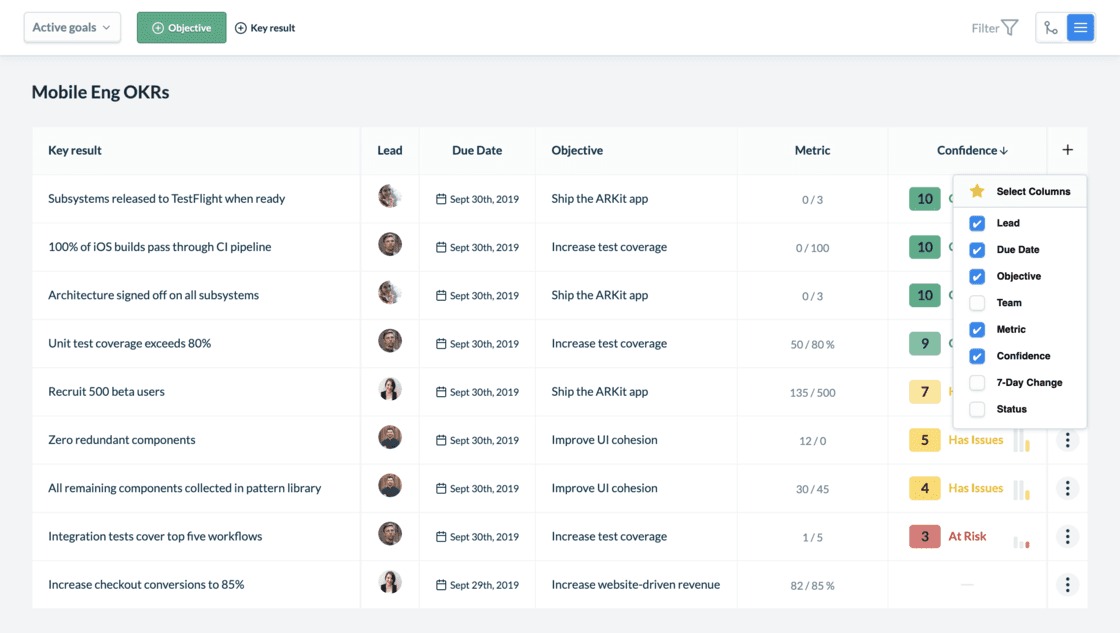Image resolution: width=1120 pixels, height=633 pixels.
Task: Enable the 7-Day Change column checkbox
Action: point(977,383)
